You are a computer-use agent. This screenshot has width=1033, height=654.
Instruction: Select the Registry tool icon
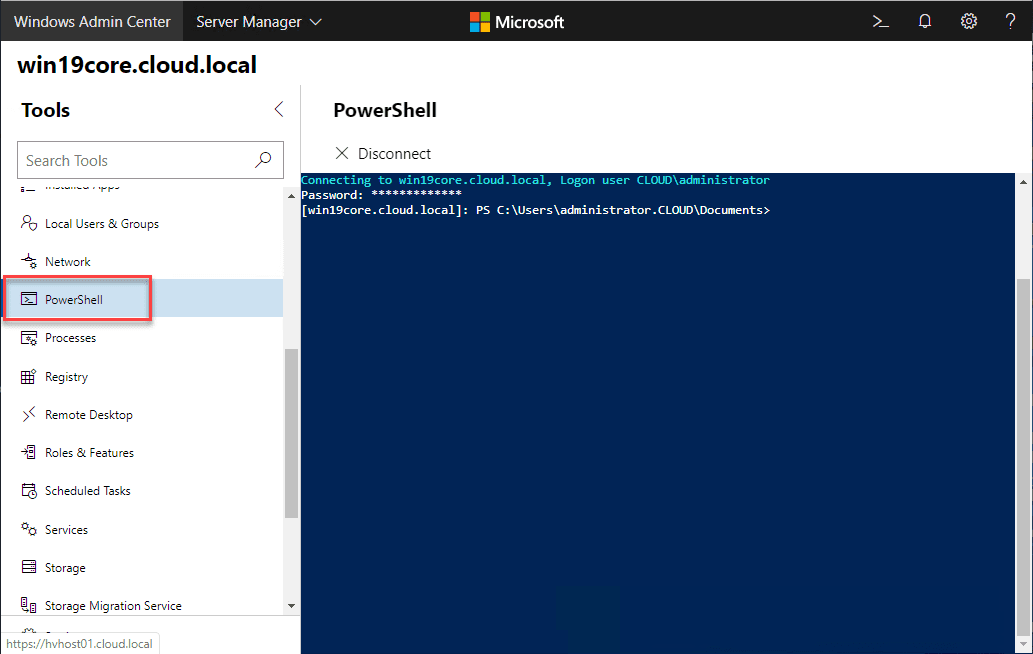coord(28,376)
